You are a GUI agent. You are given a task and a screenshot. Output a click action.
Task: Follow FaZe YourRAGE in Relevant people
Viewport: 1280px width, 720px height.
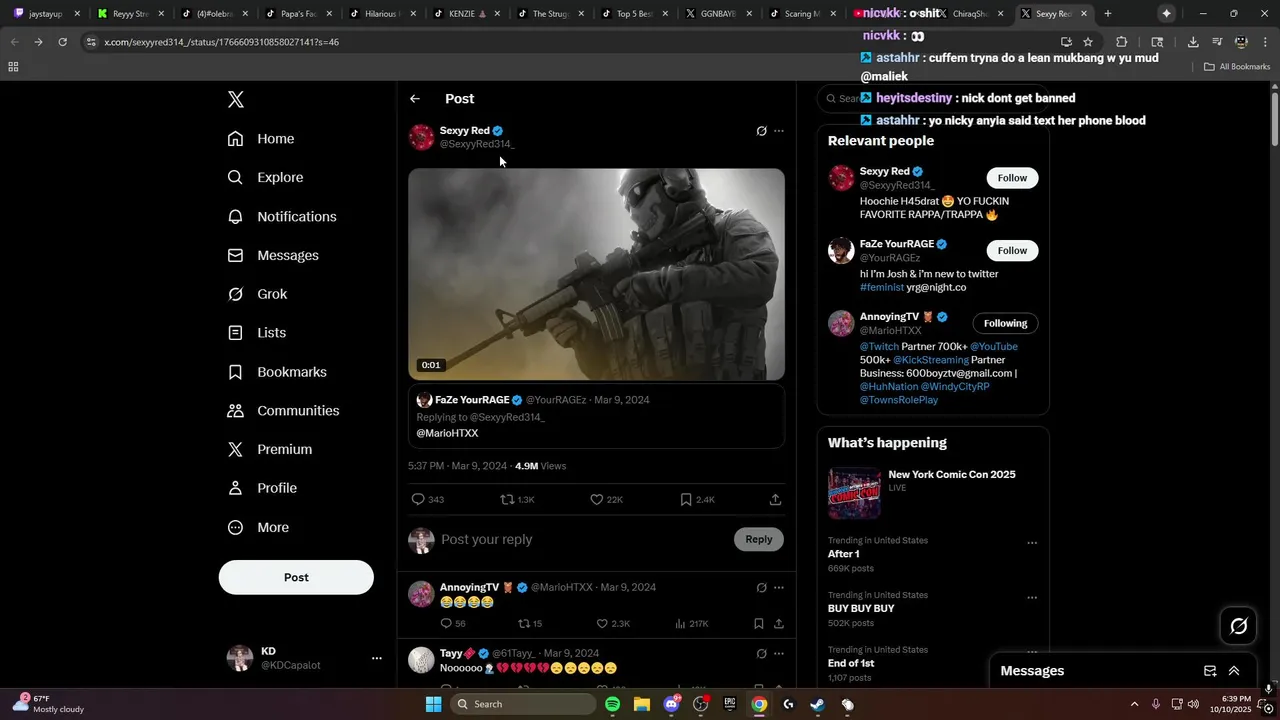point(1012,250)
